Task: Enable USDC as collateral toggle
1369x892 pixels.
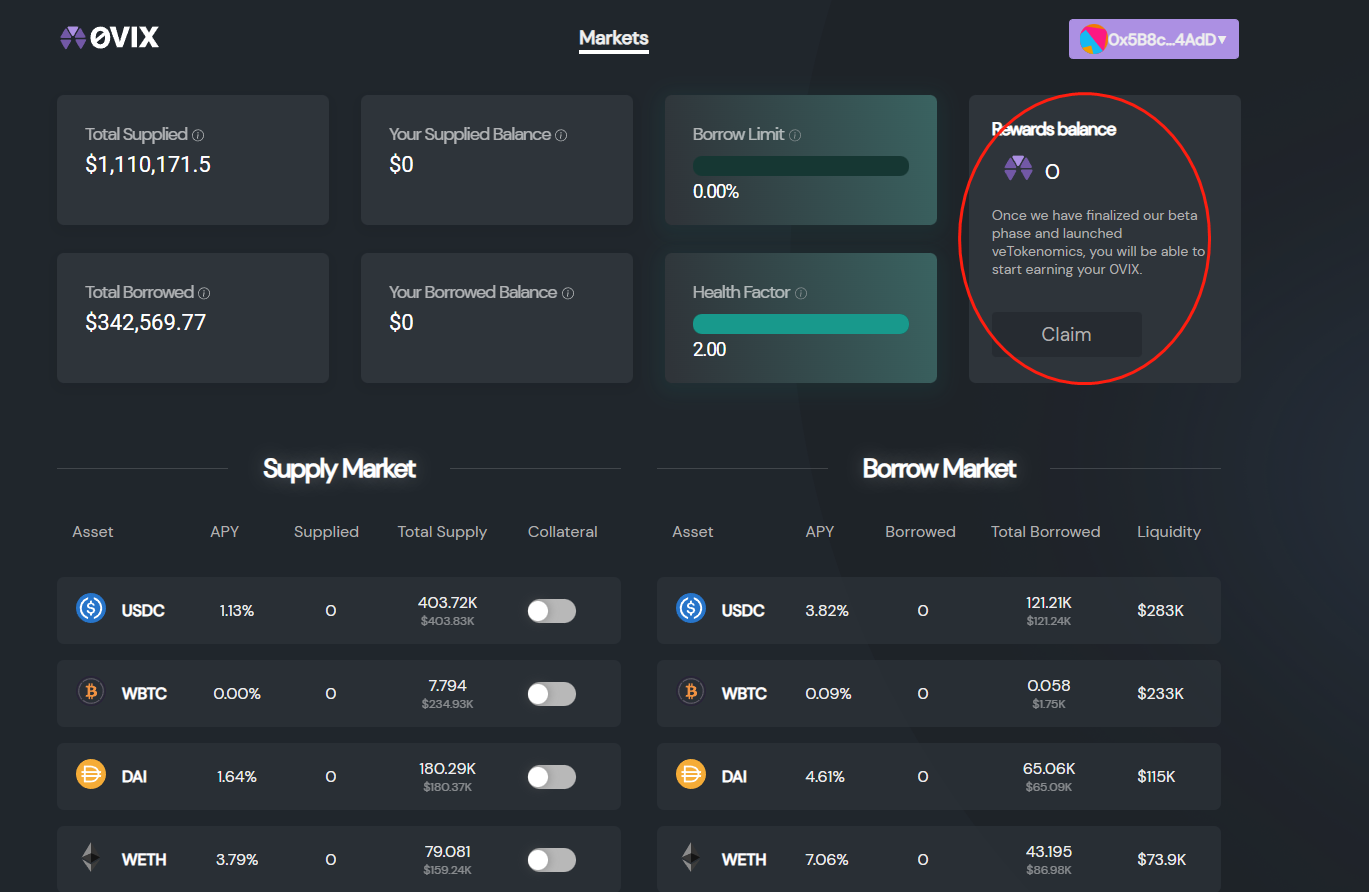Action: click(x=551, y=611)
